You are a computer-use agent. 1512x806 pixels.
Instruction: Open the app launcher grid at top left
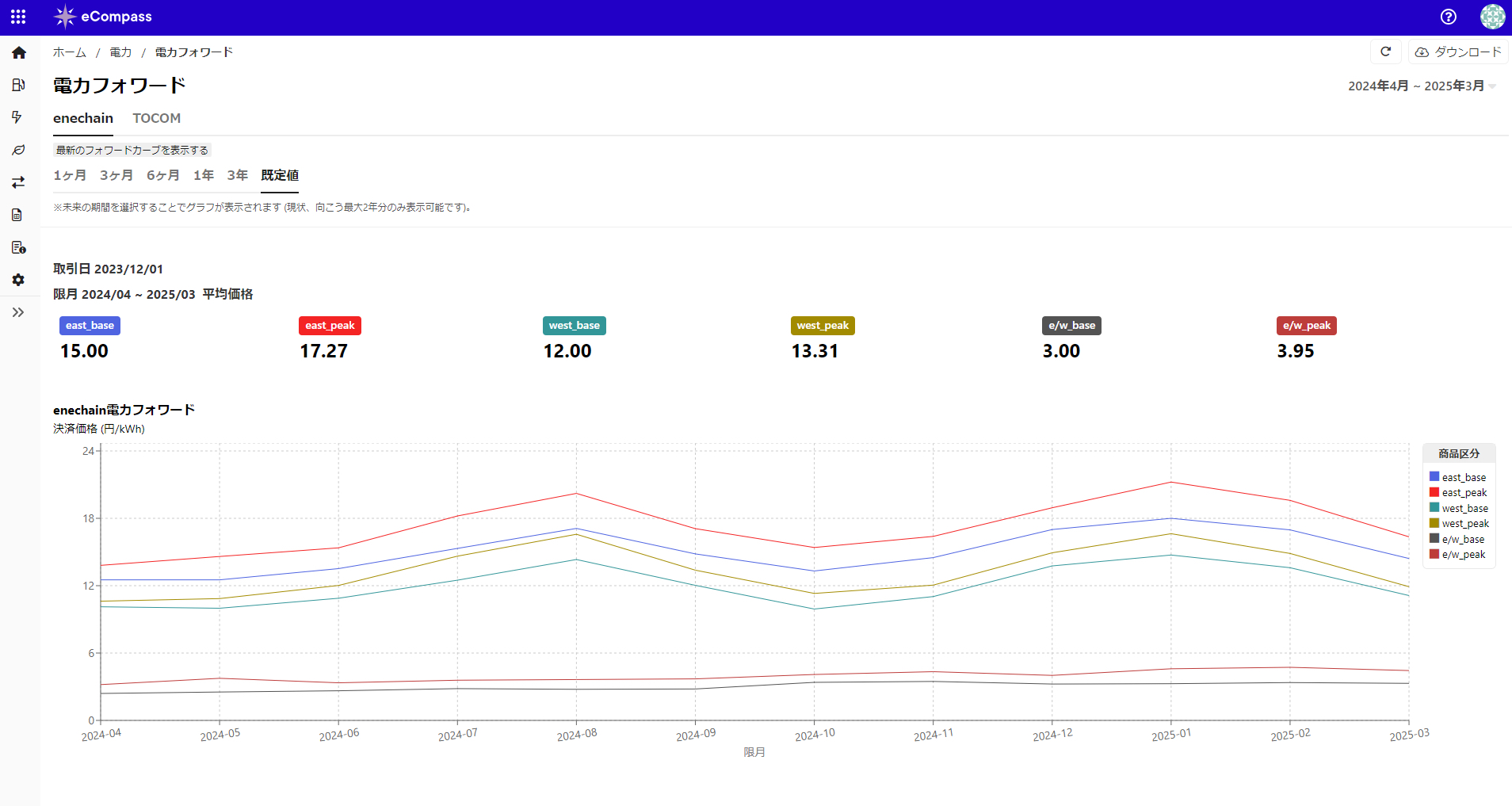pos(17,16)
